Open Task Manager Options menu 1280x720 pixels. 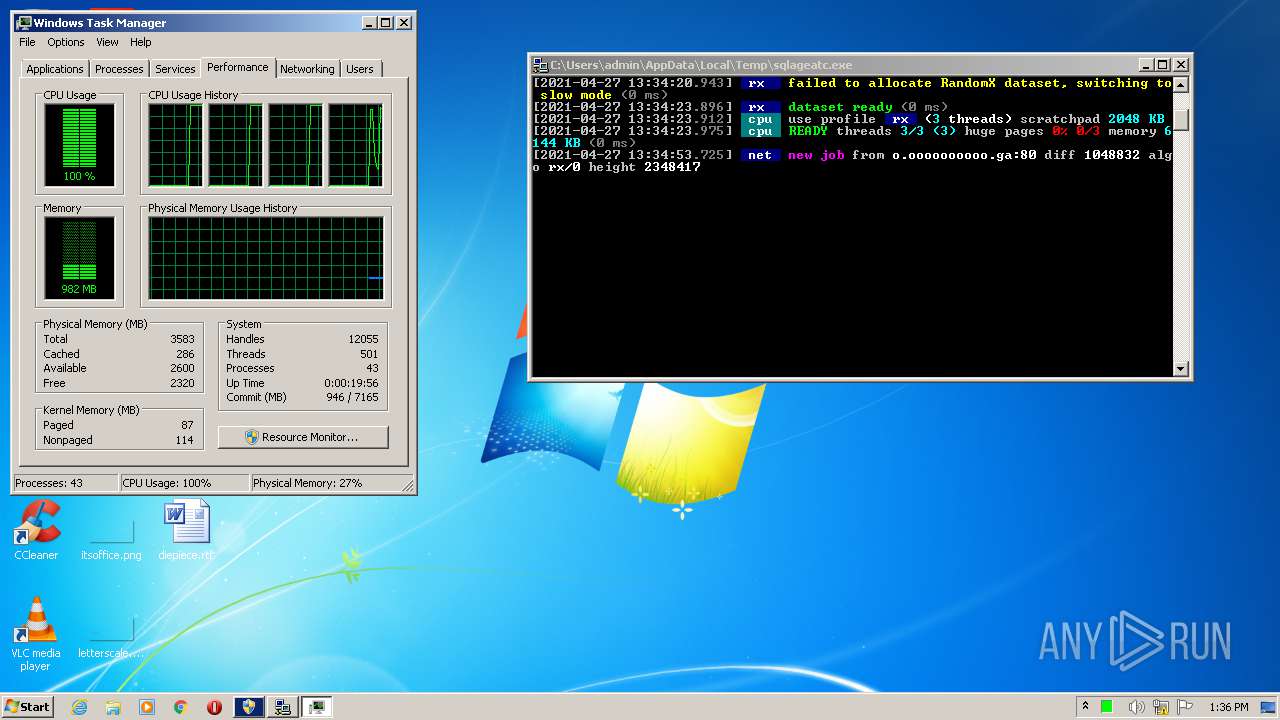tap(66, 42)
